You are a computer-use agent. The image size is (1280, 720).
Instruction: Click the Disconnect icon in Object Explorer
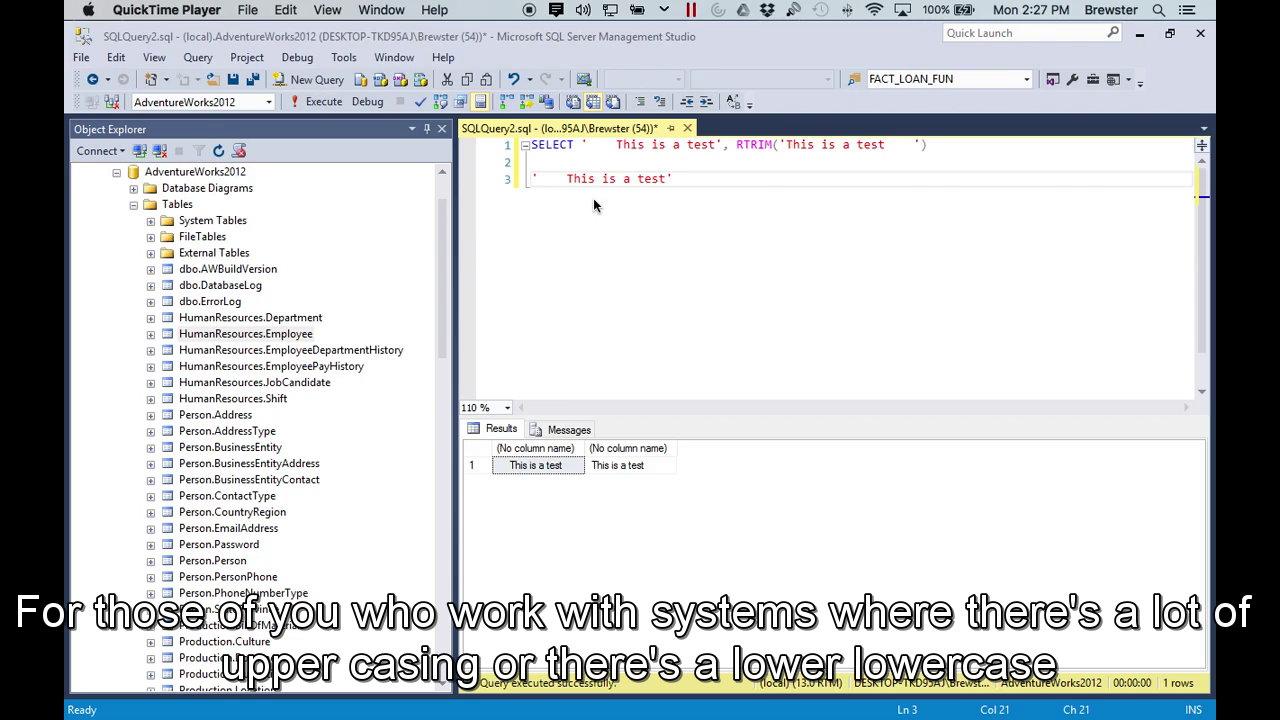point(159,151)
